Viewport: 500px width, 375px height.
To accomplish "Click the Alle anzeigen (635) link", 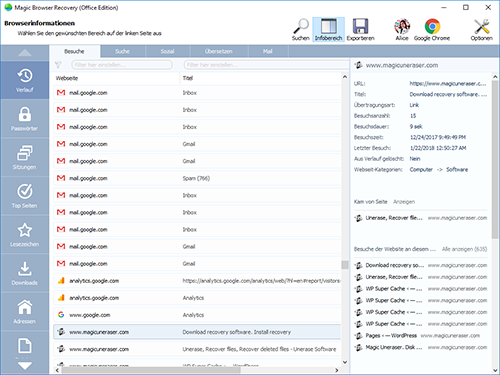I will click(x=464, y=249).
